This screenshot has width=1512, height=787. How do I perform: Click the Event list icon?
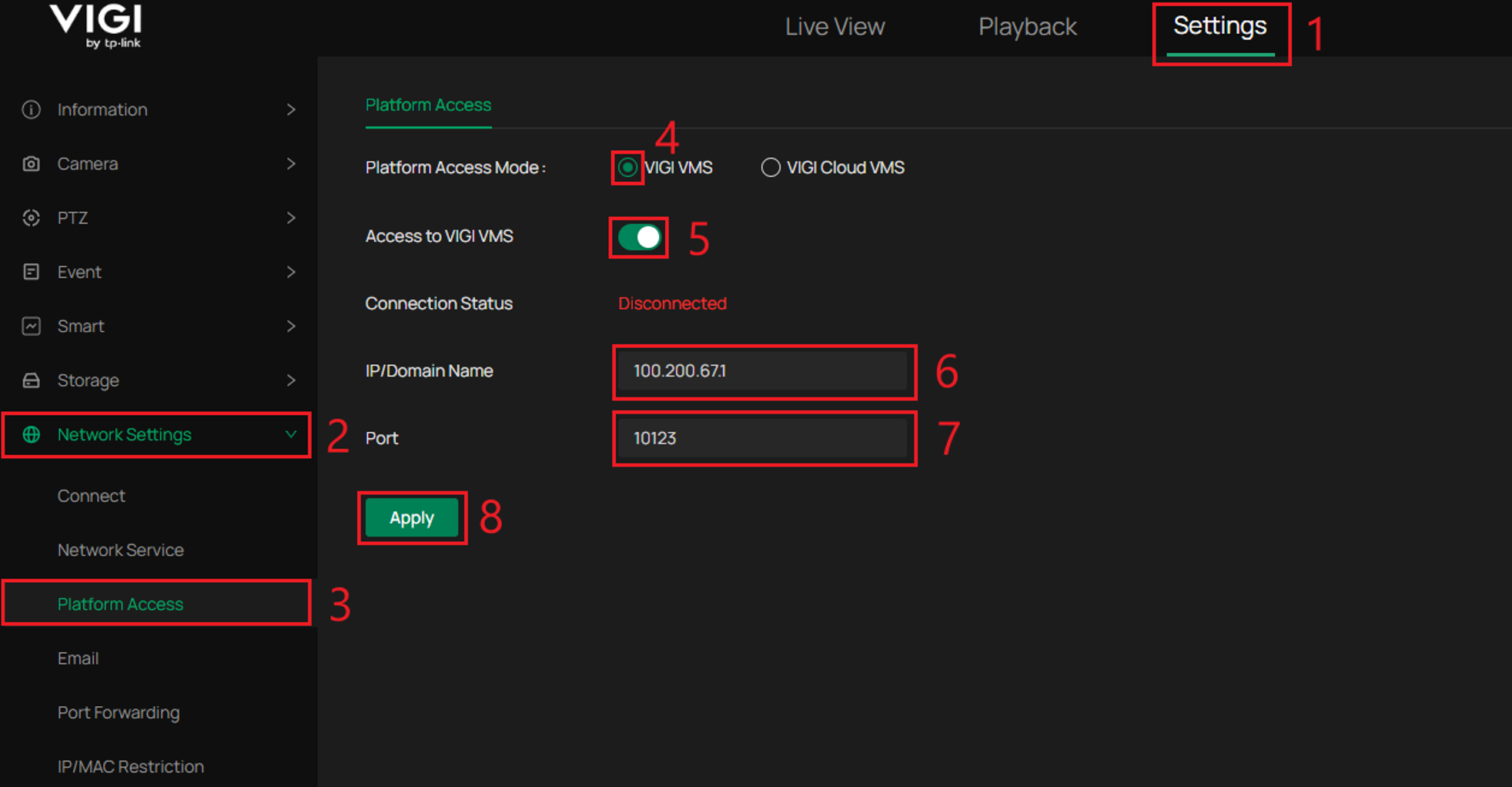(x=31, y=272)
